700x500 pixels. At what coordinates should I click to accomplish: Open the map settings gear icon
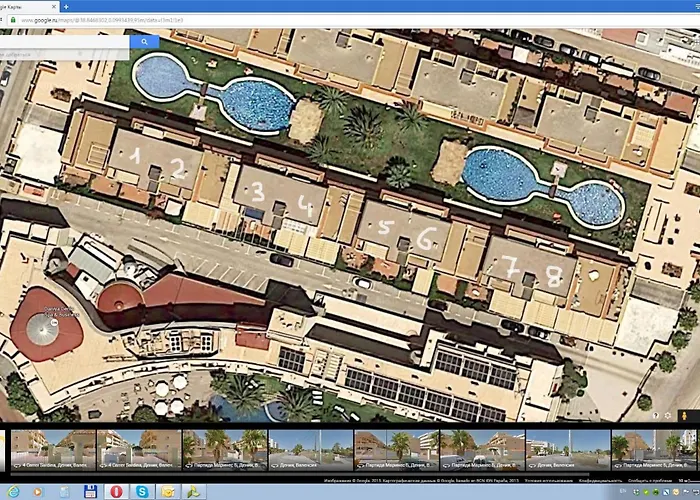667,415
